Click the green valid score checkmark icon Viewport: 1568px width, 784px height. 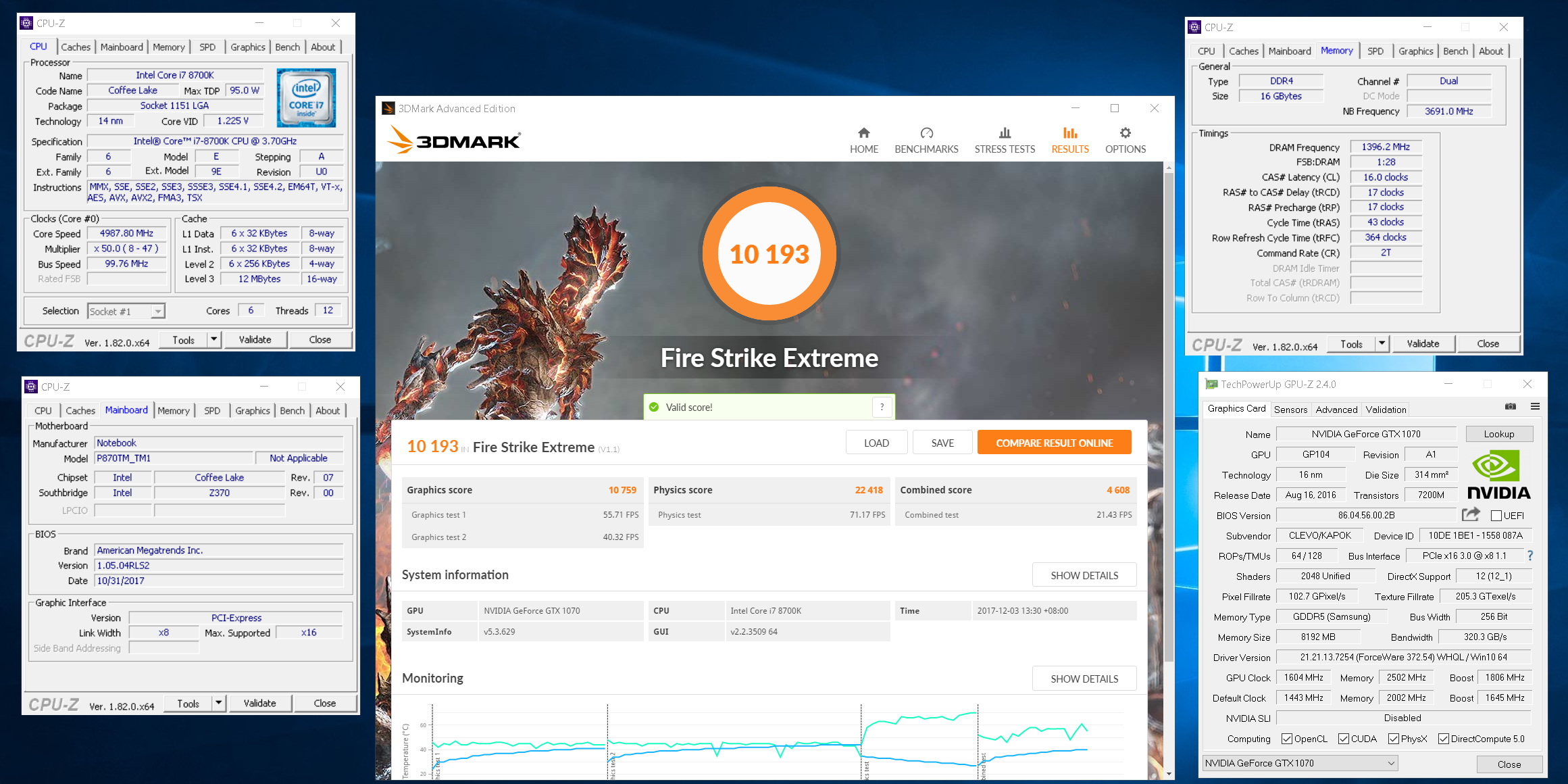[x=653, y=407]
